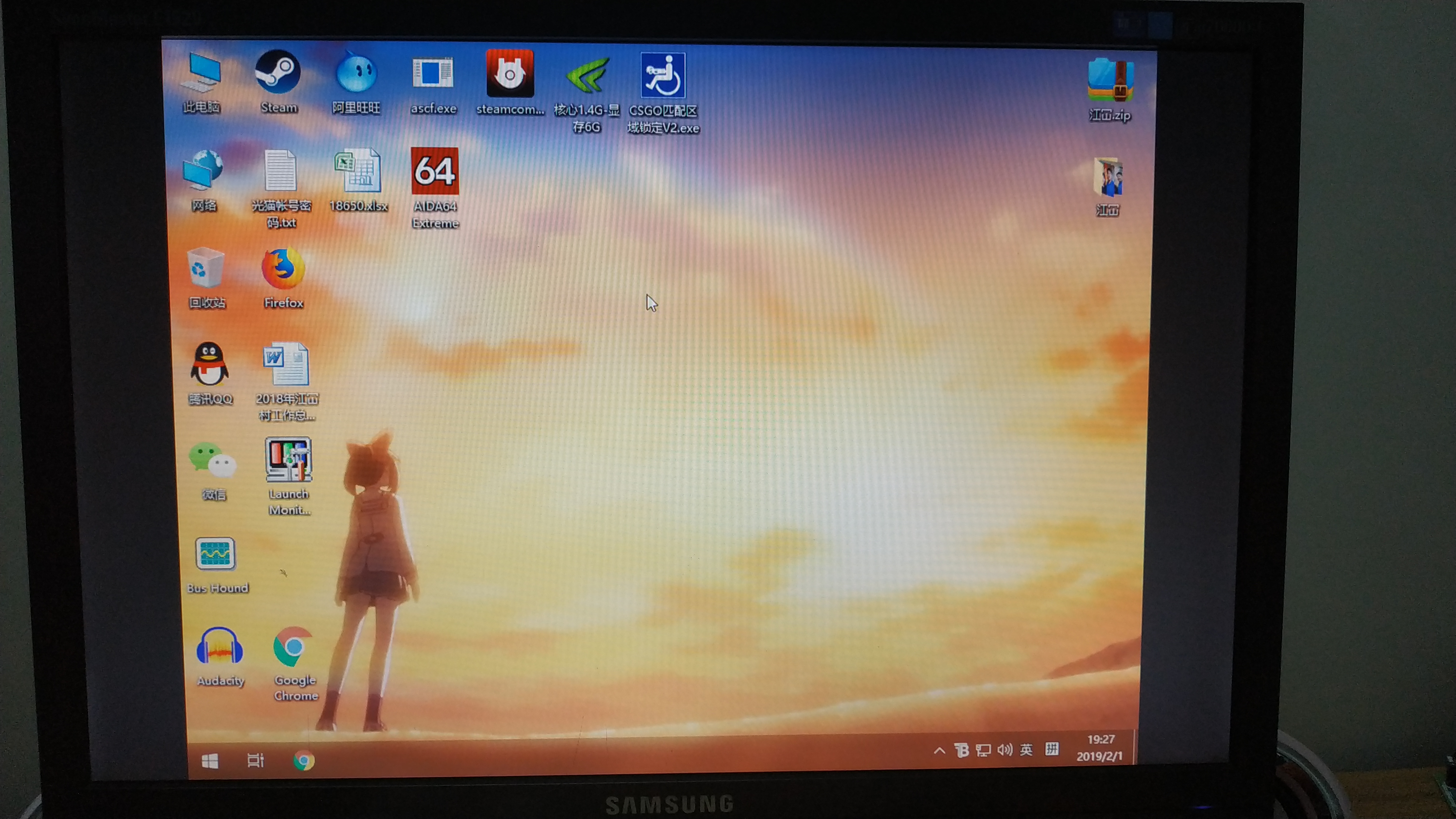
Task: Select the 光猫帐号密码.txt file
Action: 281,189
